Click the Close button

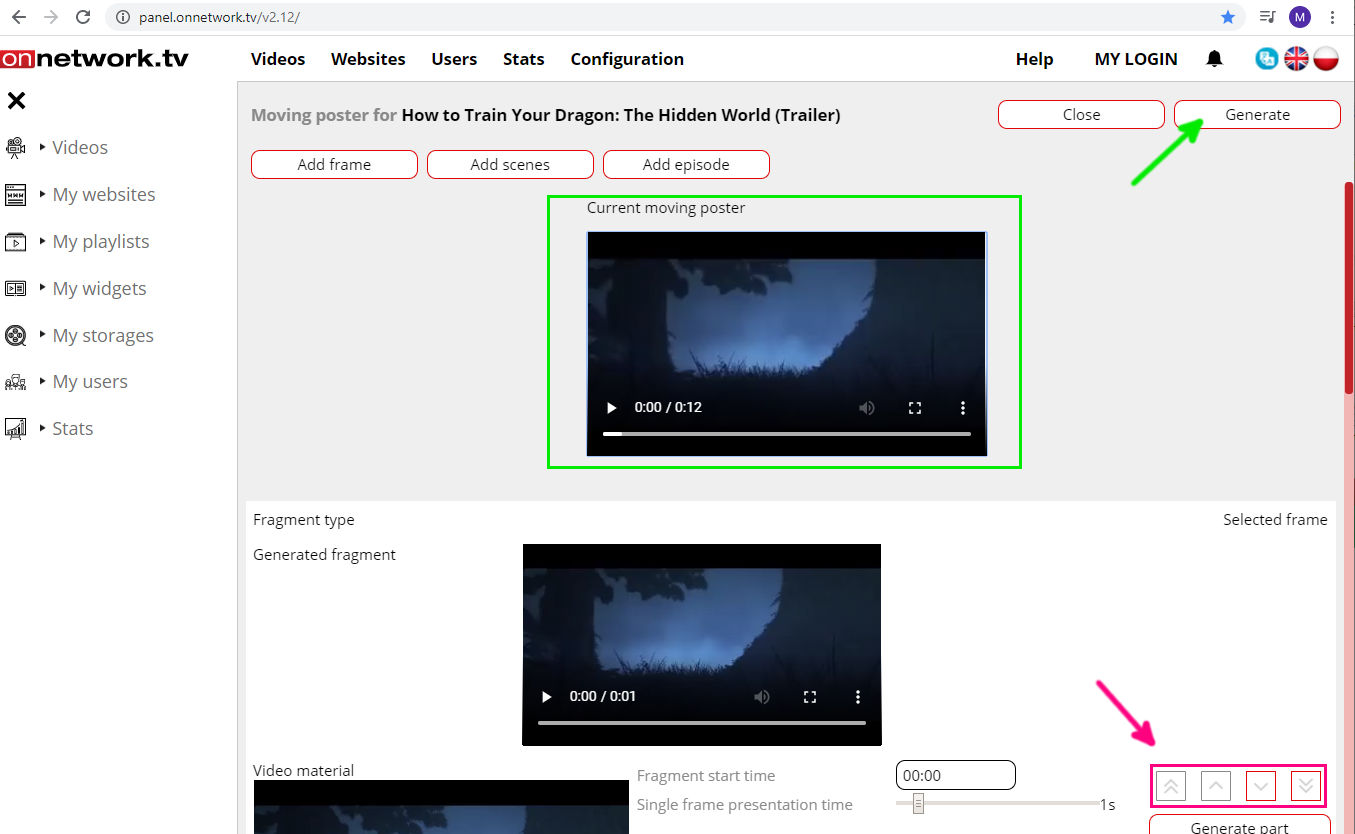[x=1081, y=115]
